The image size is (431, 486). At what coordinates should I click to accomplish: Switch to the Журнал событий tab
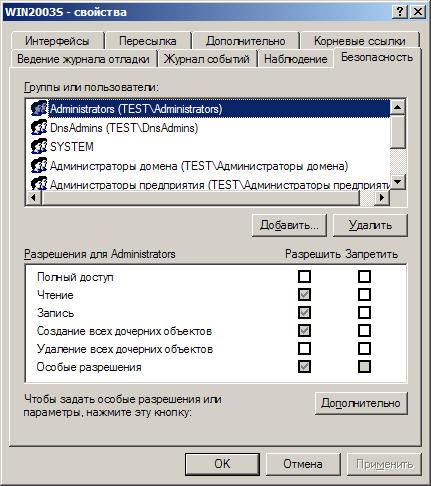click(207, 59)
